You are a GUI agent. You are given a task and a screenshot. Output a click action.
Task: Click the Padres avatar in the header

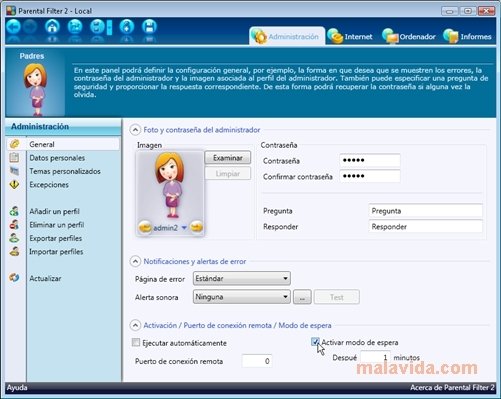click(x=35, y=89)
